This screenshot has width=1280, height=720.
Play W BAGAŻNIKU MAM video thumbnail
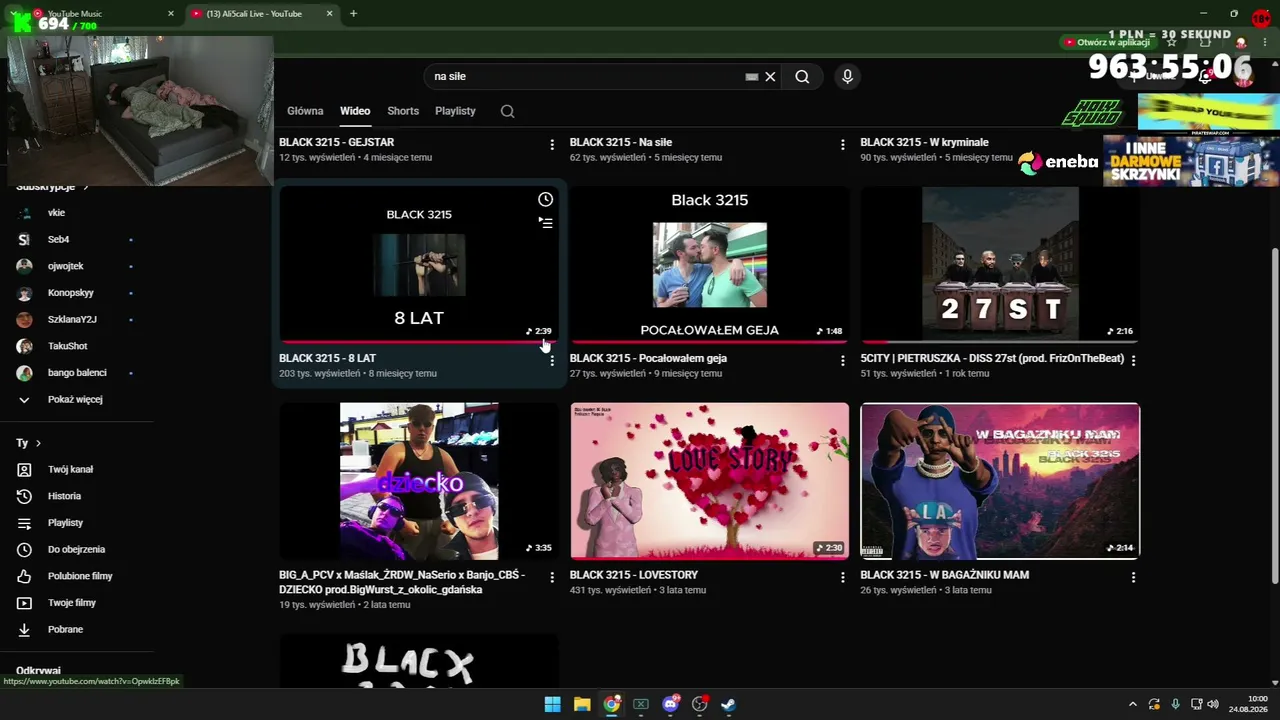(x=1000, y=481)
